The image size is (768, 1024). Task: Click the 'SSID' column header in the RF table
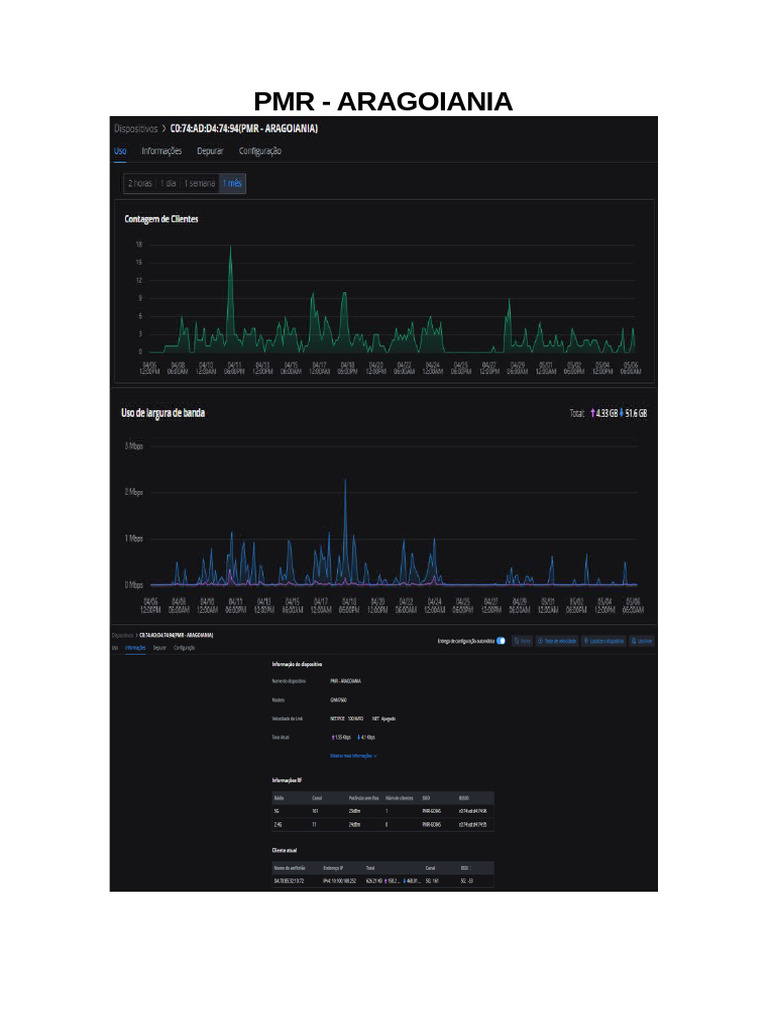(426, 798)
